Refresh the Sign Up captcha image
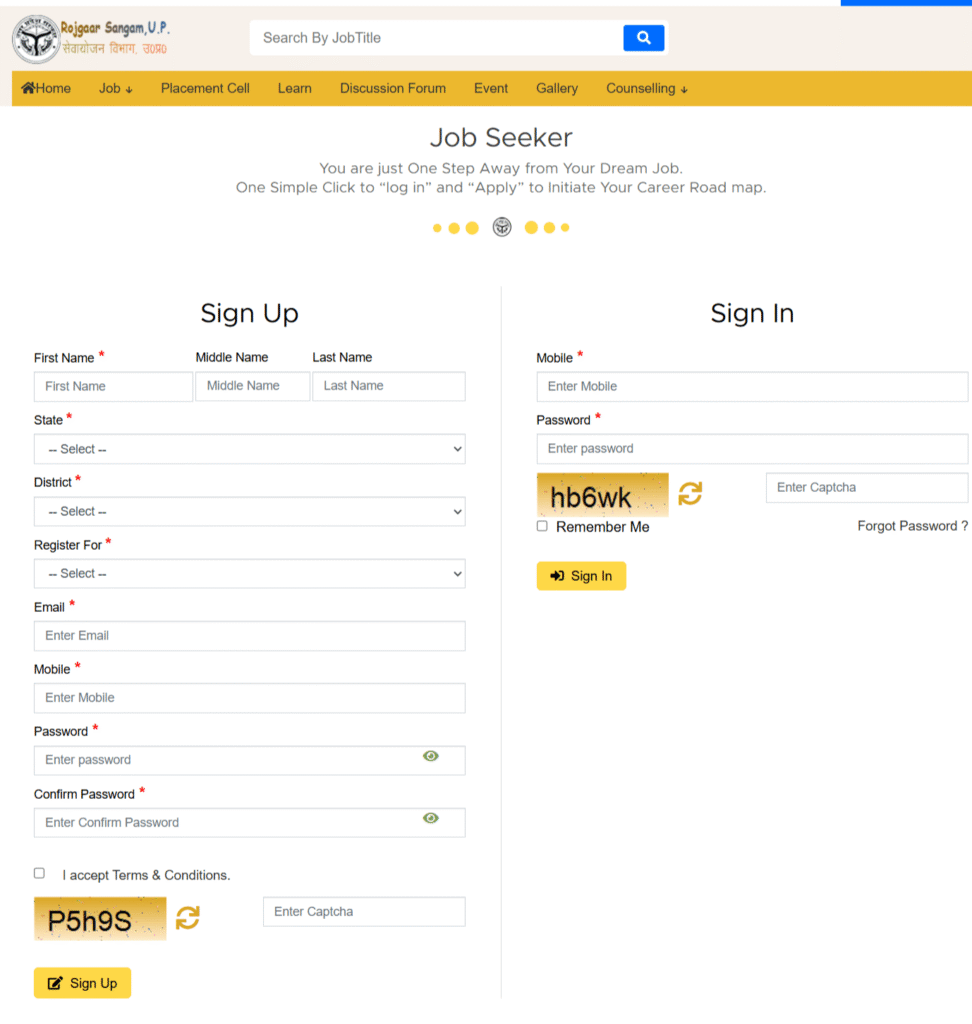The image size is (972, 1024). (x=187, y=918)
